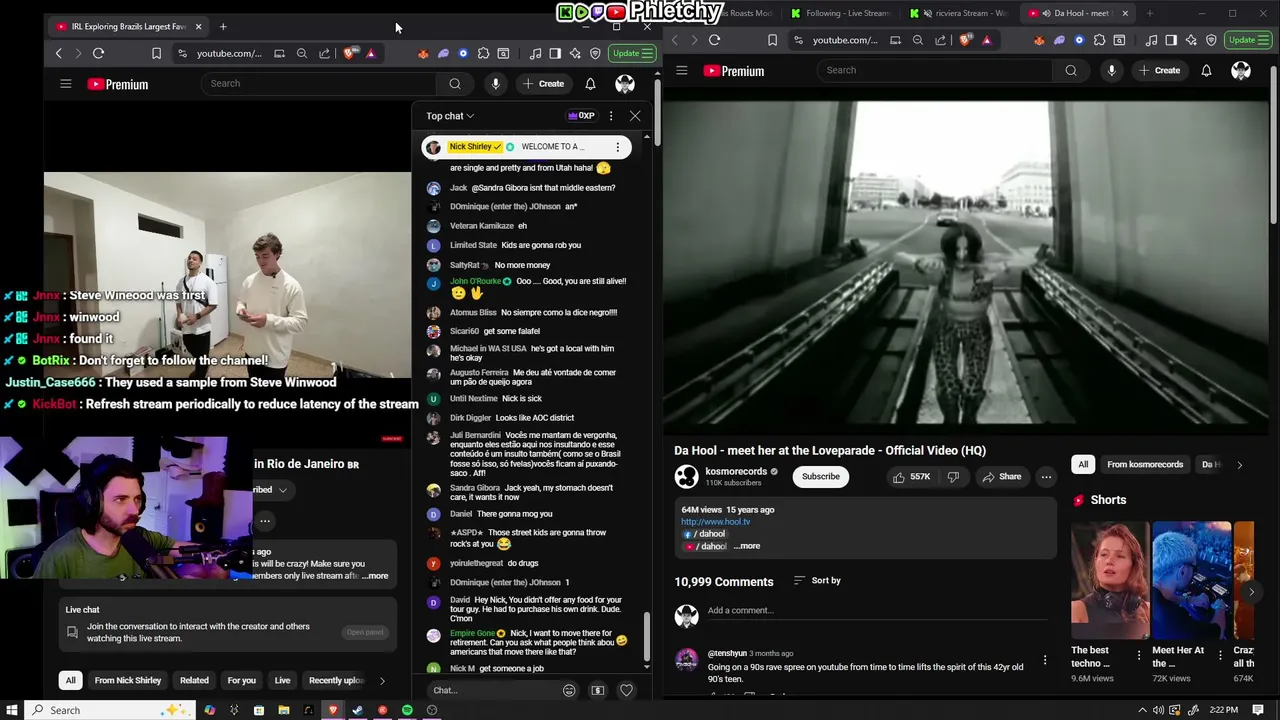1280x720 pixels.
Task: Click Windows taskbar Search box
Action: 107,710
